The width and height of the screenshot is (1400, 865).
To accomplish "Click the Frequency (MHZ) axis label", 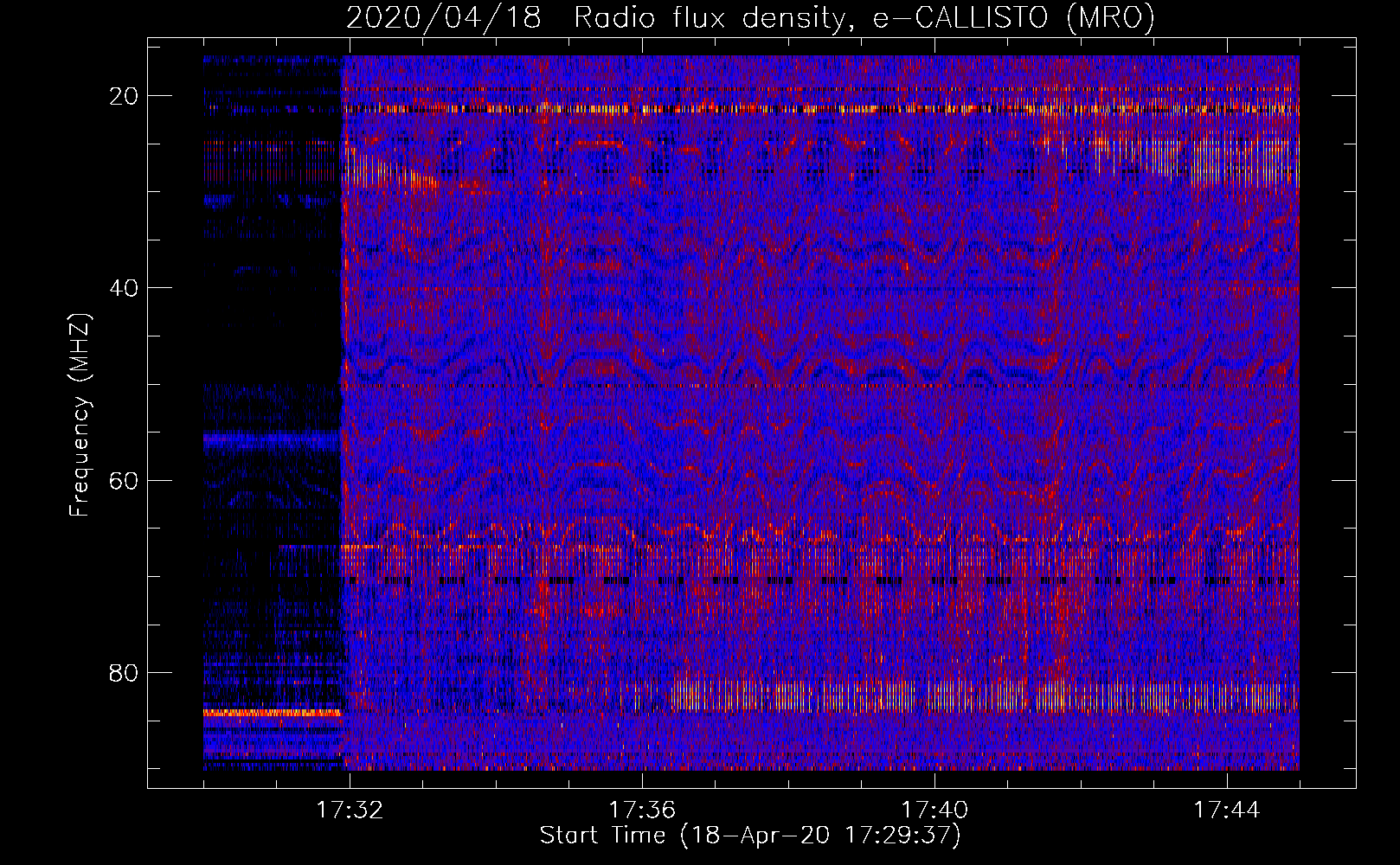I will pyautogui.click(x=80, y=414).
